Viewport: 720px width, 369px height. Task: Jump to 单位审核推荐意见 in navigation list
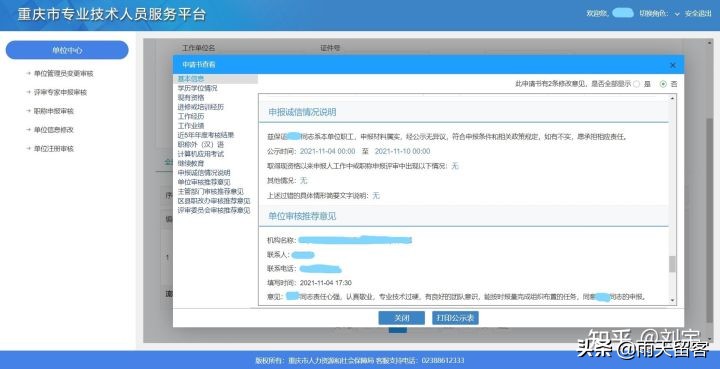coord(204,182)
